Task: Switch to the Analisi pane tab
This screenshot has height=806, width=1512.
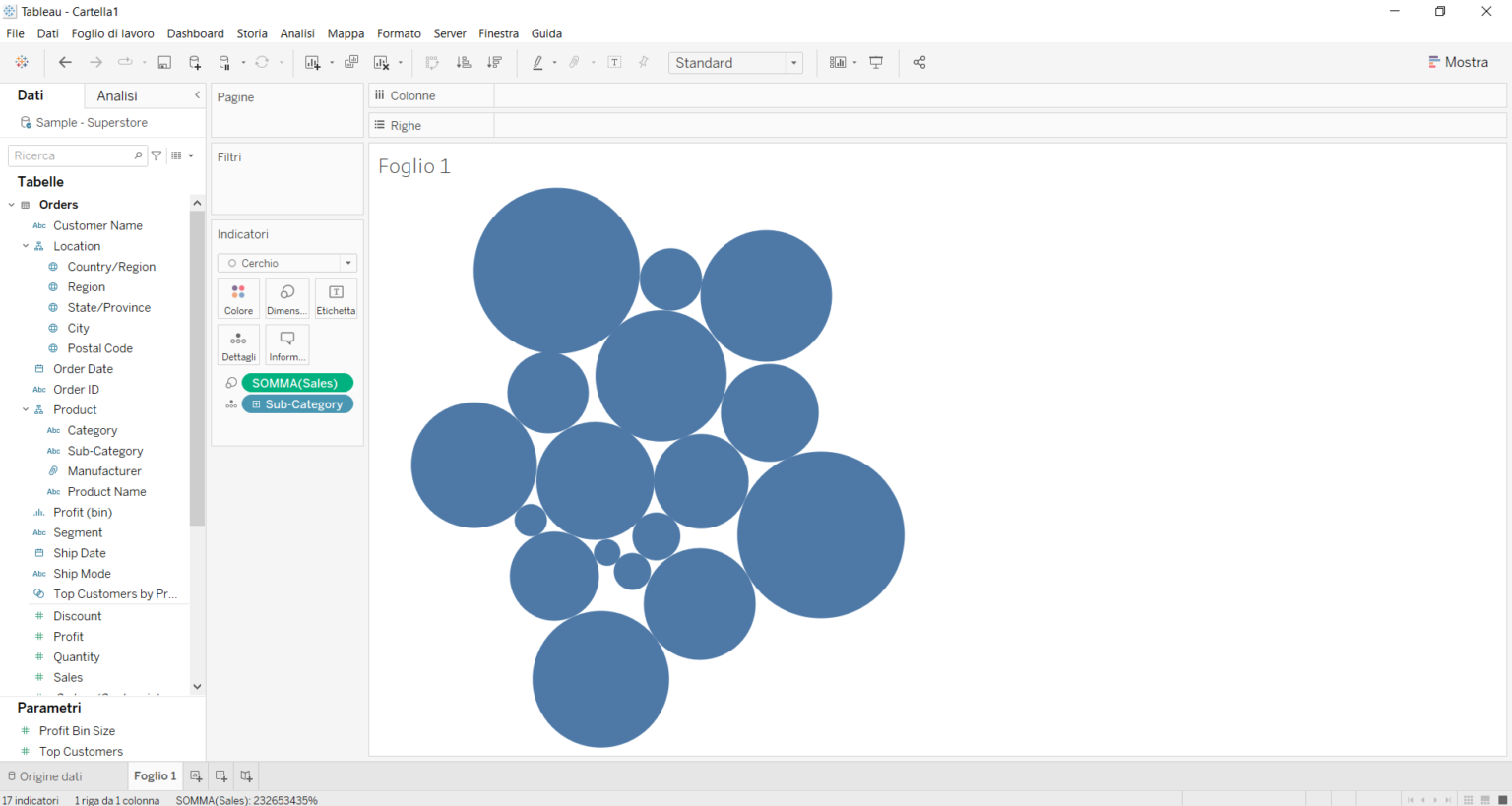Action: [116, 94]
